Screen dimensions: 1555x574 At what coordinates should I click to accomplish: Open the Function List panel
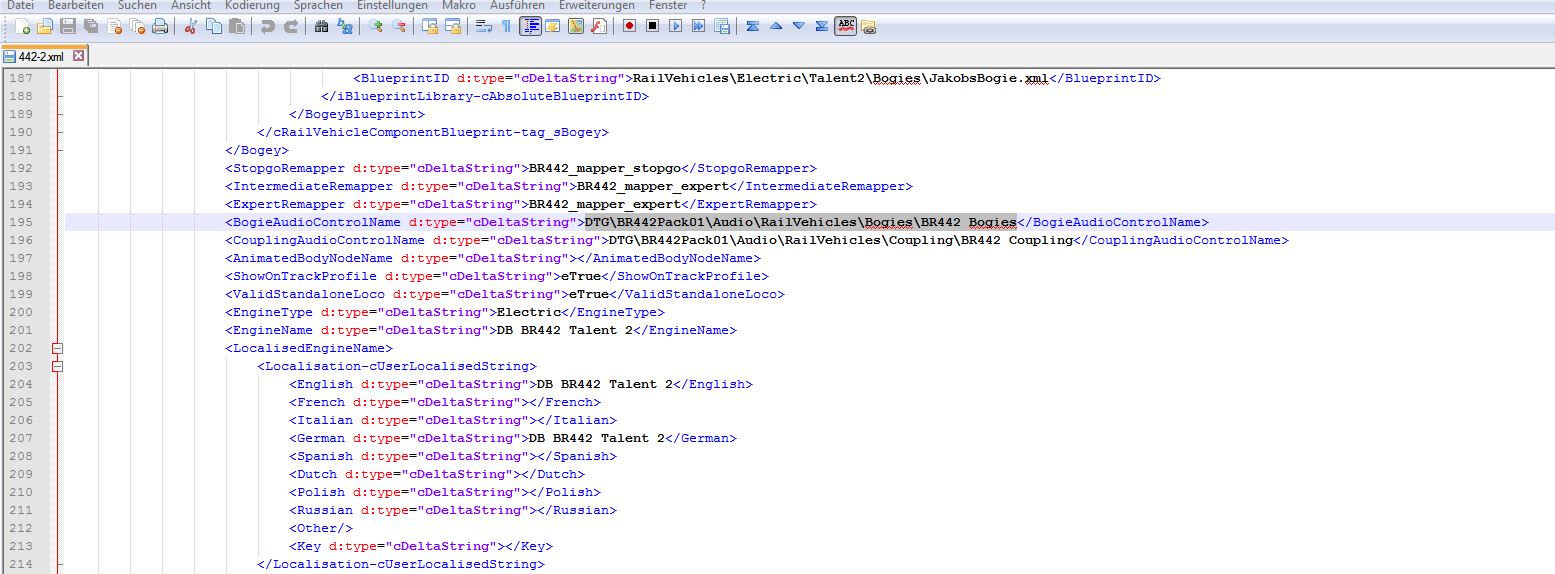coord(598,26)
